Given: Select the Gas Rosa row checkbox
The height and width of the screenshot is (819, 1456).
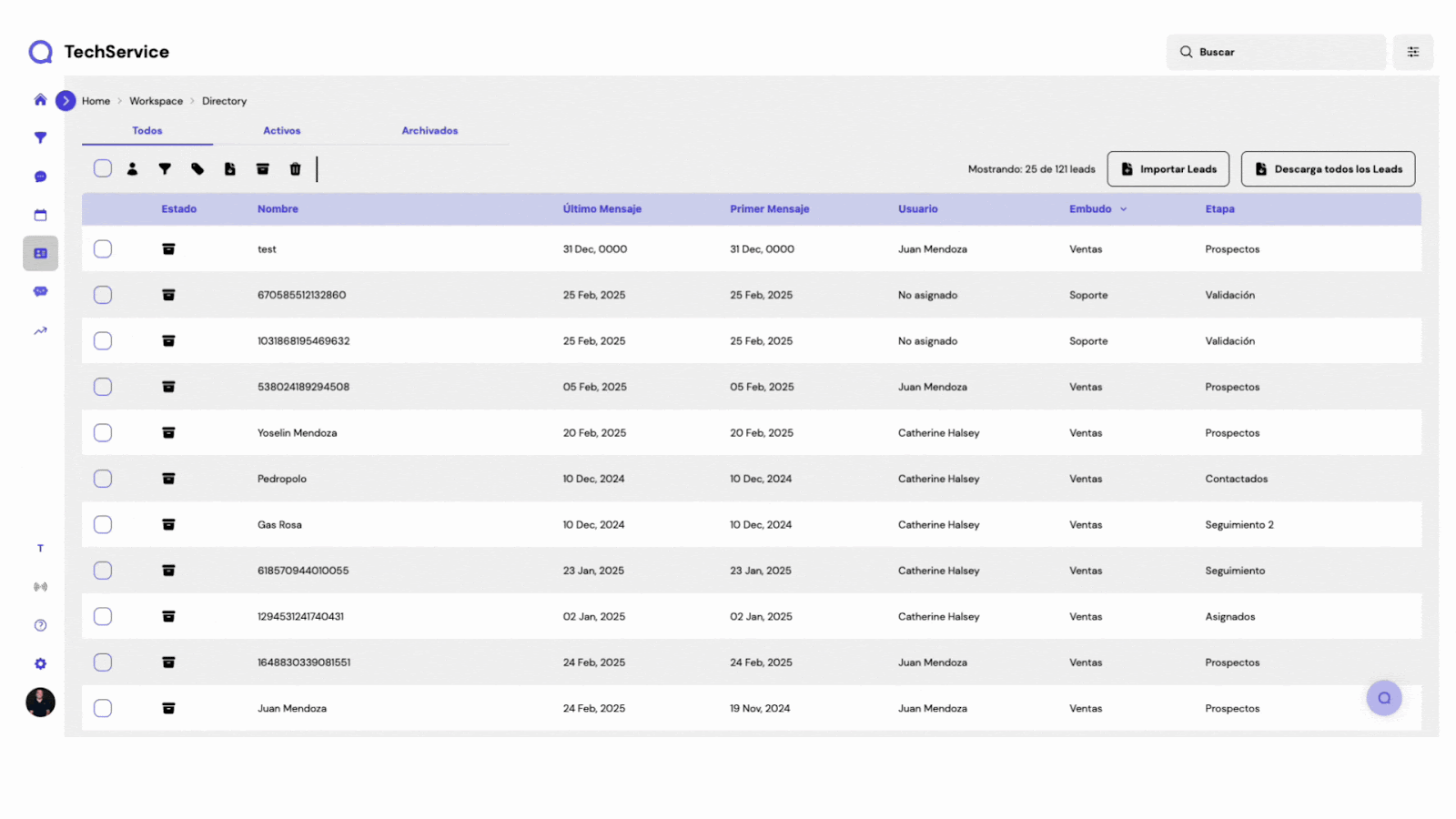Looking at the screenshot, I should 103,525.
